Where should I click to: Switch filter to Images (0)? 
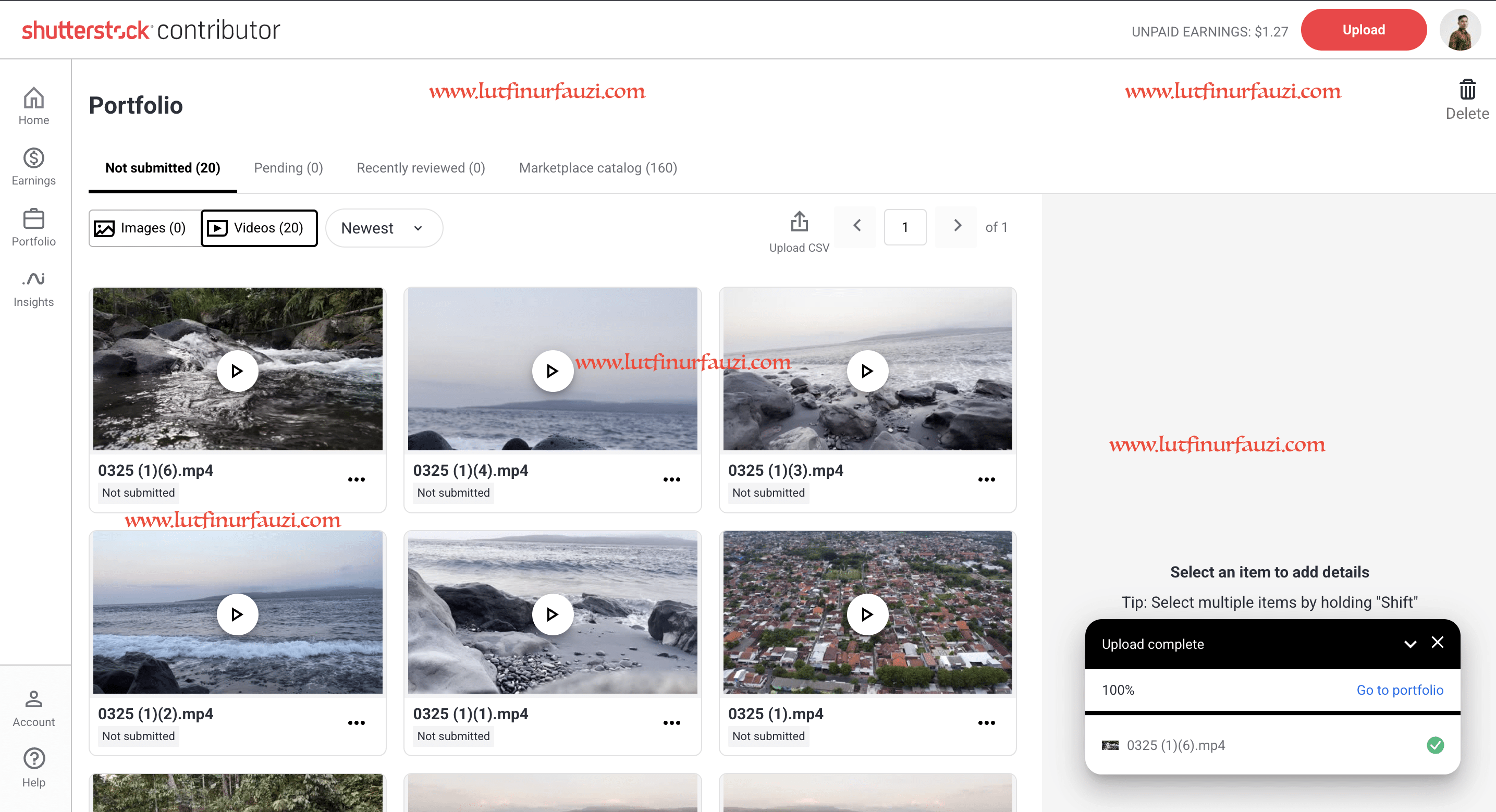[144, 228]
